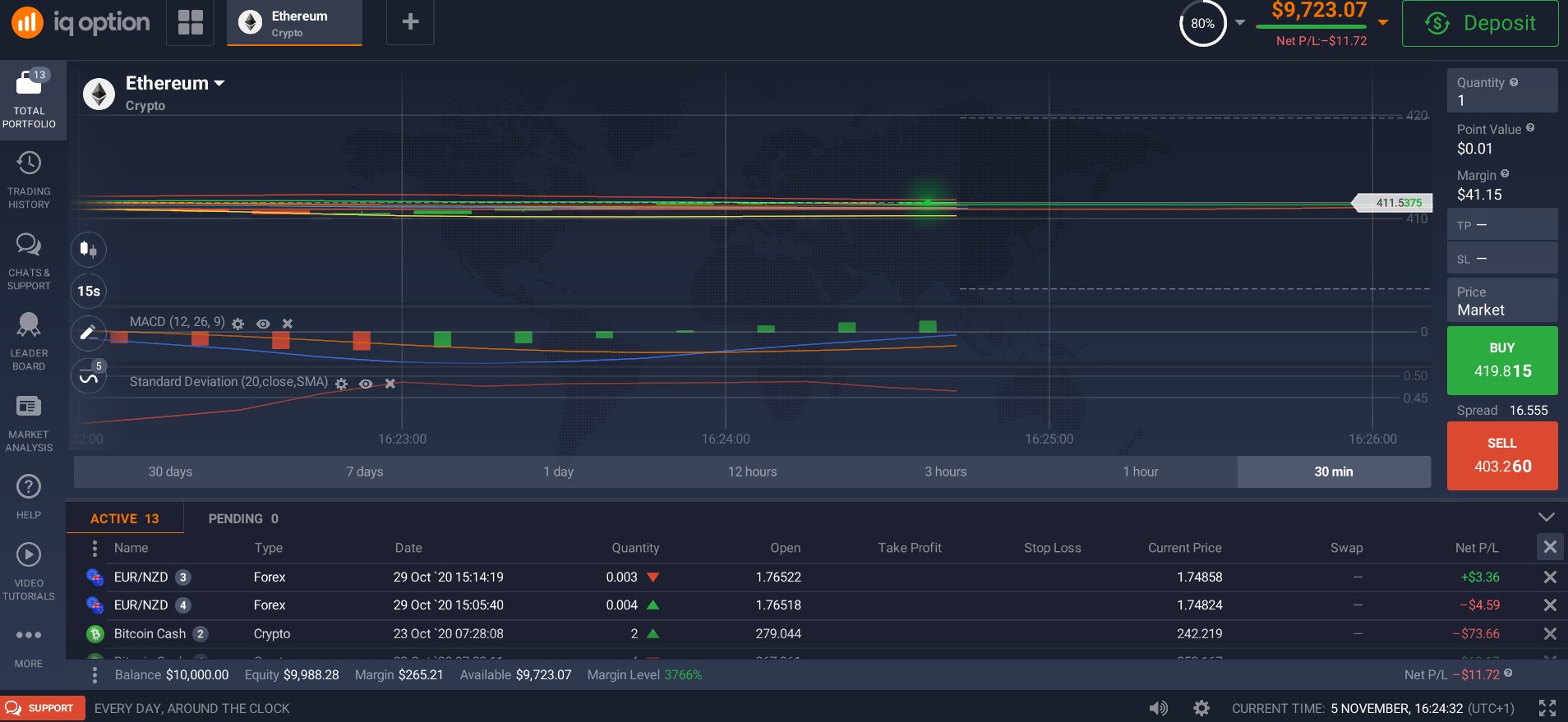1568x722 pixels.
Task: Show Point Value help tooltip icon
Action: [1530, 128]
